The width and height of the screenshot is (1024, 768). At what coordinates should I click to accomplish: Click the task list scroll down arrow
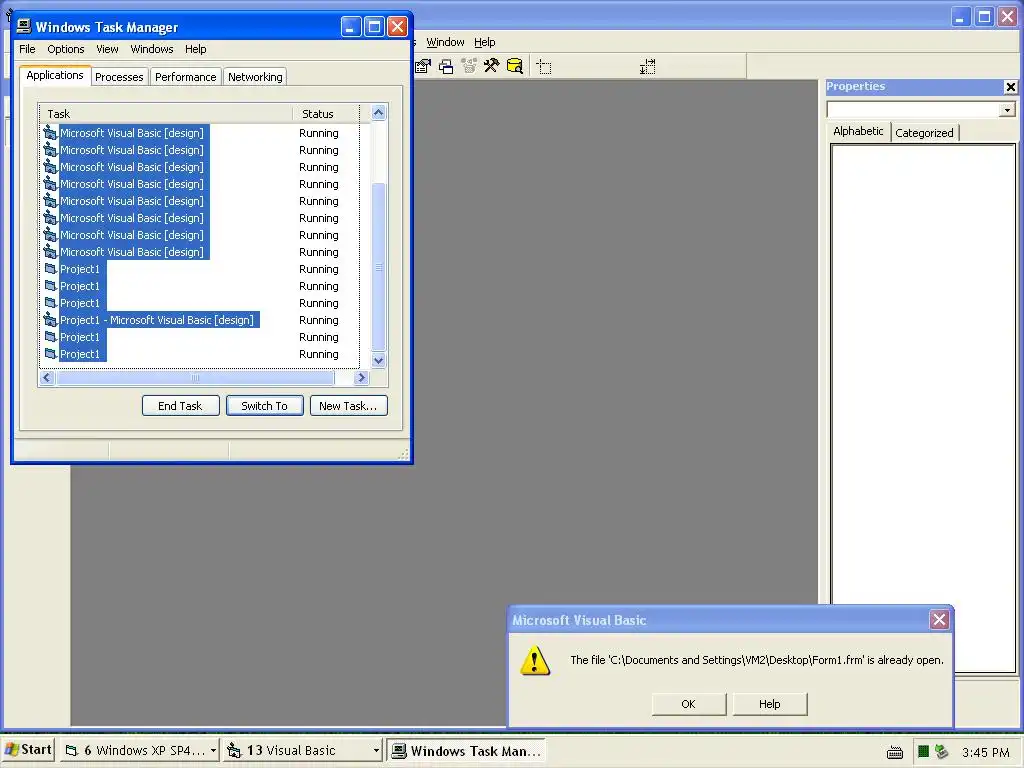(378, 360)
